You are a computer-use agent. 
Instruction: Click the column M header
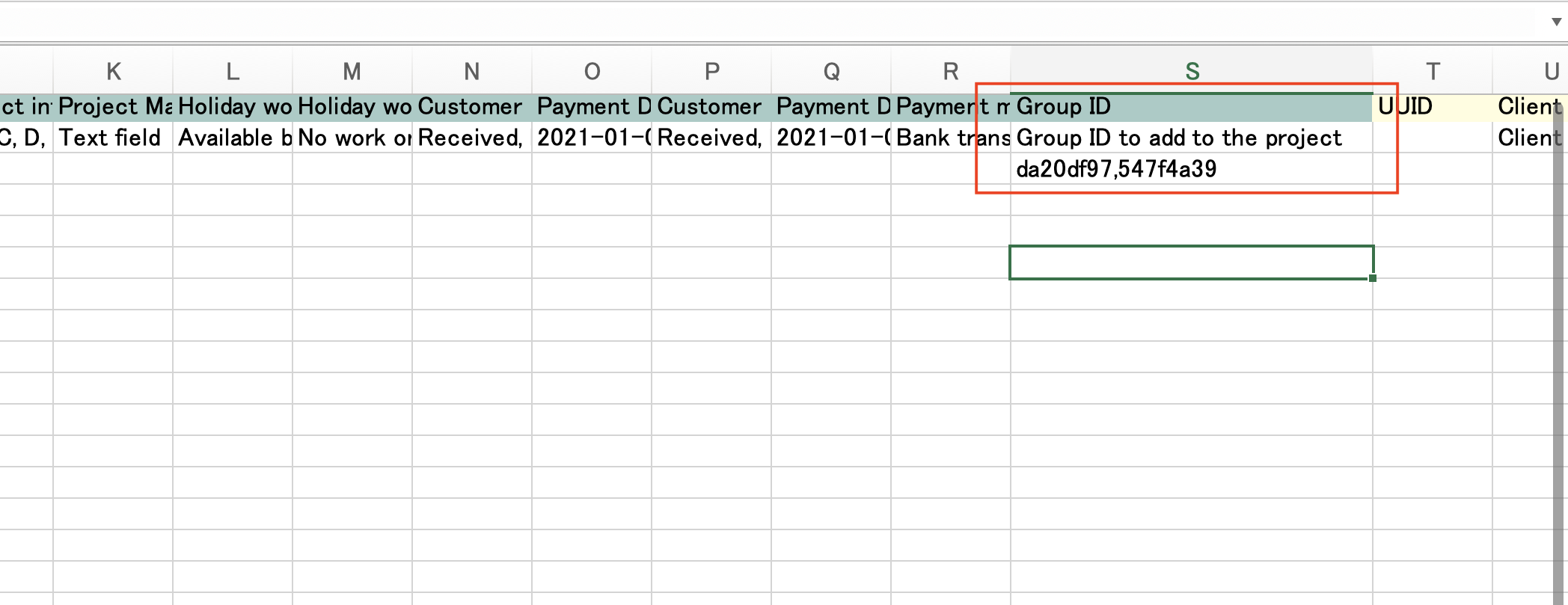352,71
